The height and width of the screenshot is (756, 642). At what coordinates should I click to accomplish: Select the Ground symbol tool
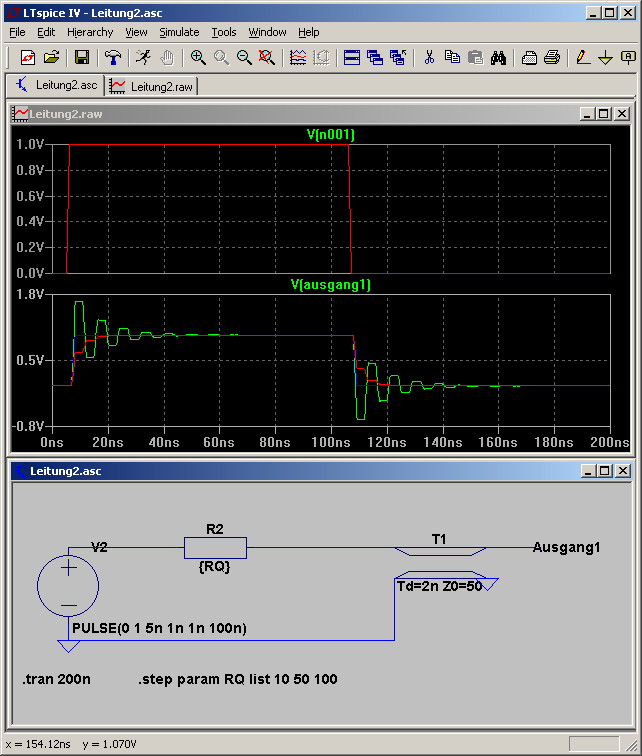click(x=605, y=57)
